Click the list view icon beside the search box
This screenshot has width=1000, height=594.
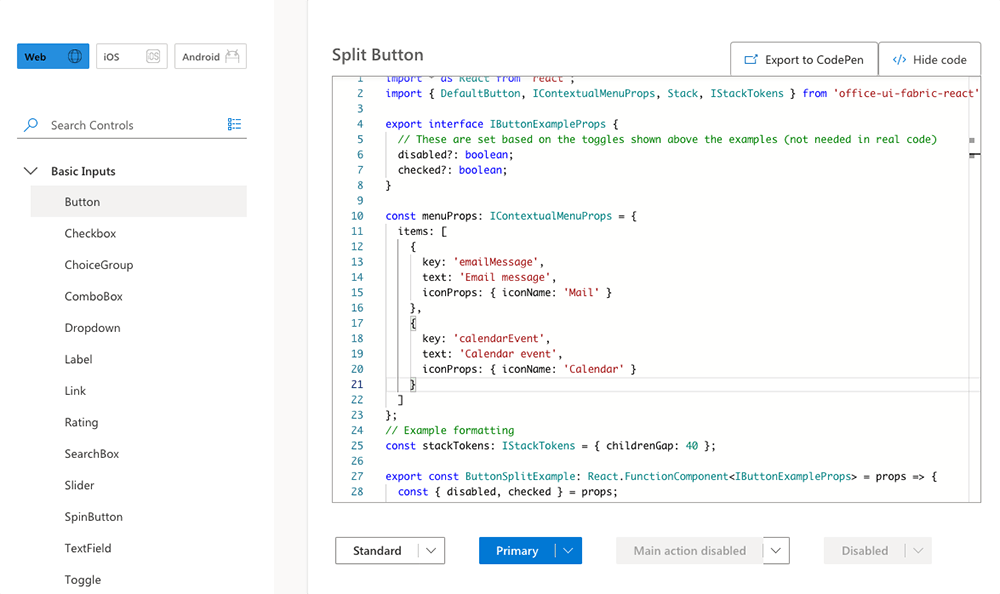point(234,124)
